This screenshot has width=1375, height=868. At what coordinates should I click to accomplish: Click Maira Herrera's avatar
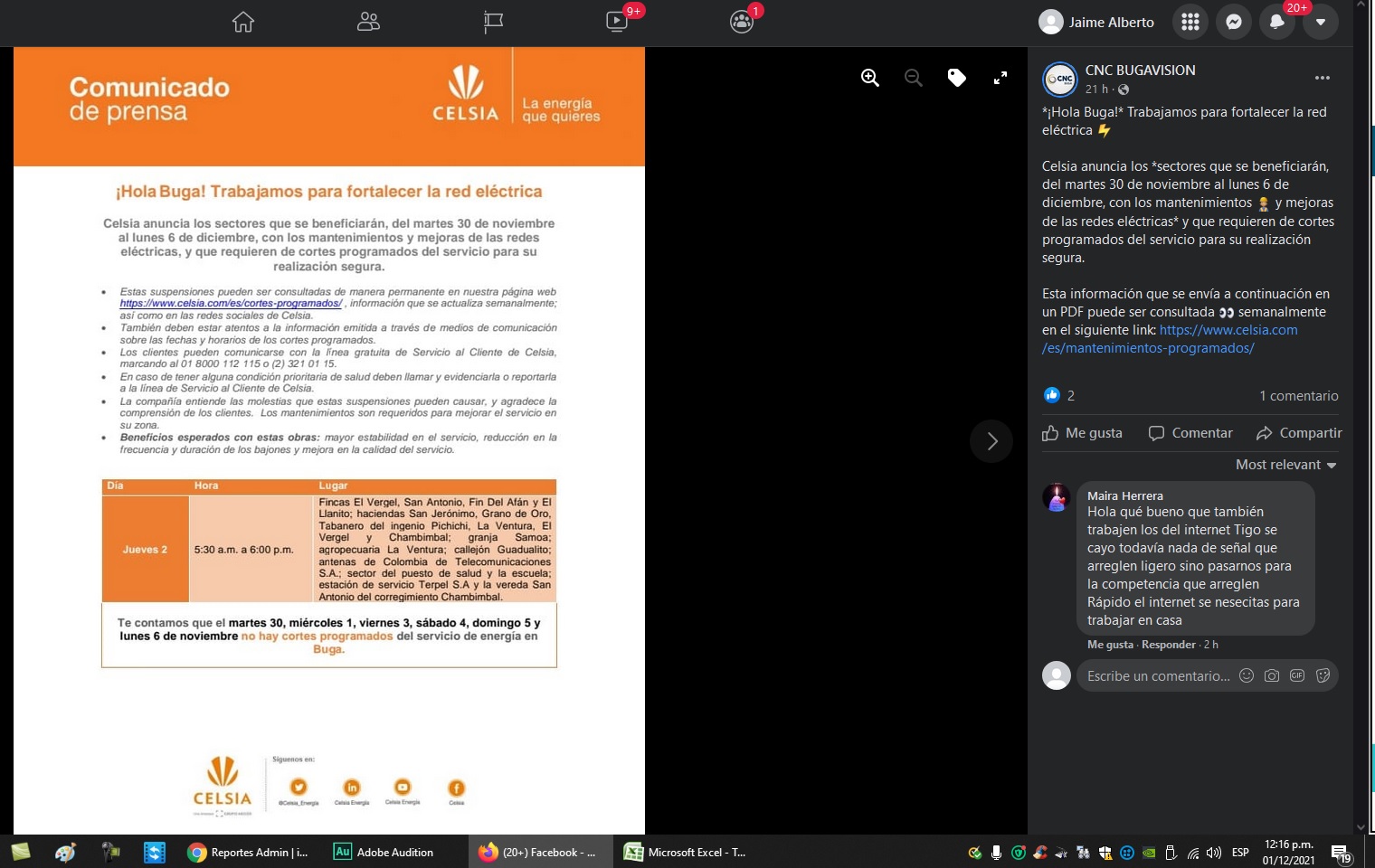tap(1057, 497)
